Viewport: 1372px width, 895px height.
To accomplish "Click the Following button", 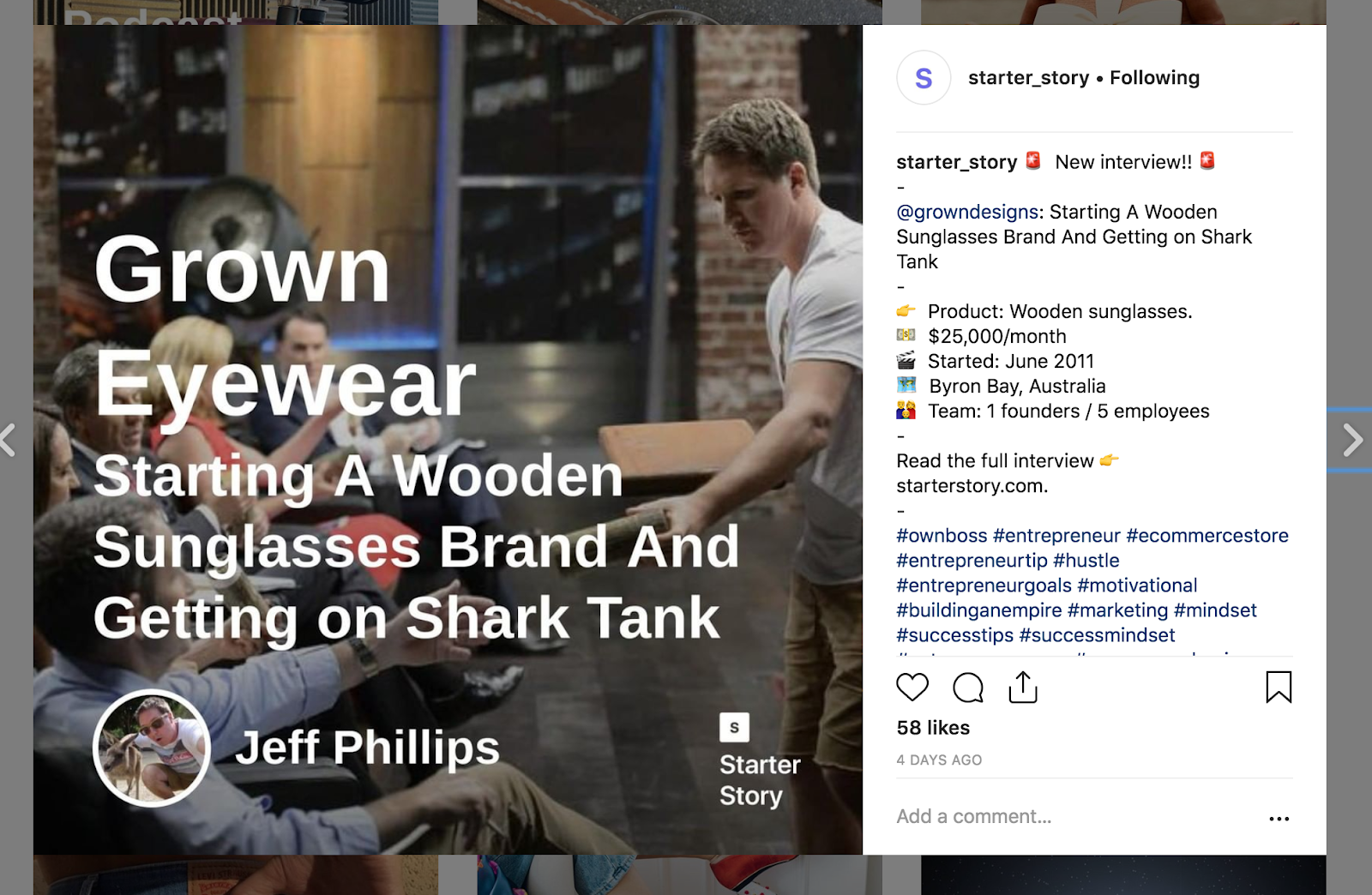I will point(1154,78).
